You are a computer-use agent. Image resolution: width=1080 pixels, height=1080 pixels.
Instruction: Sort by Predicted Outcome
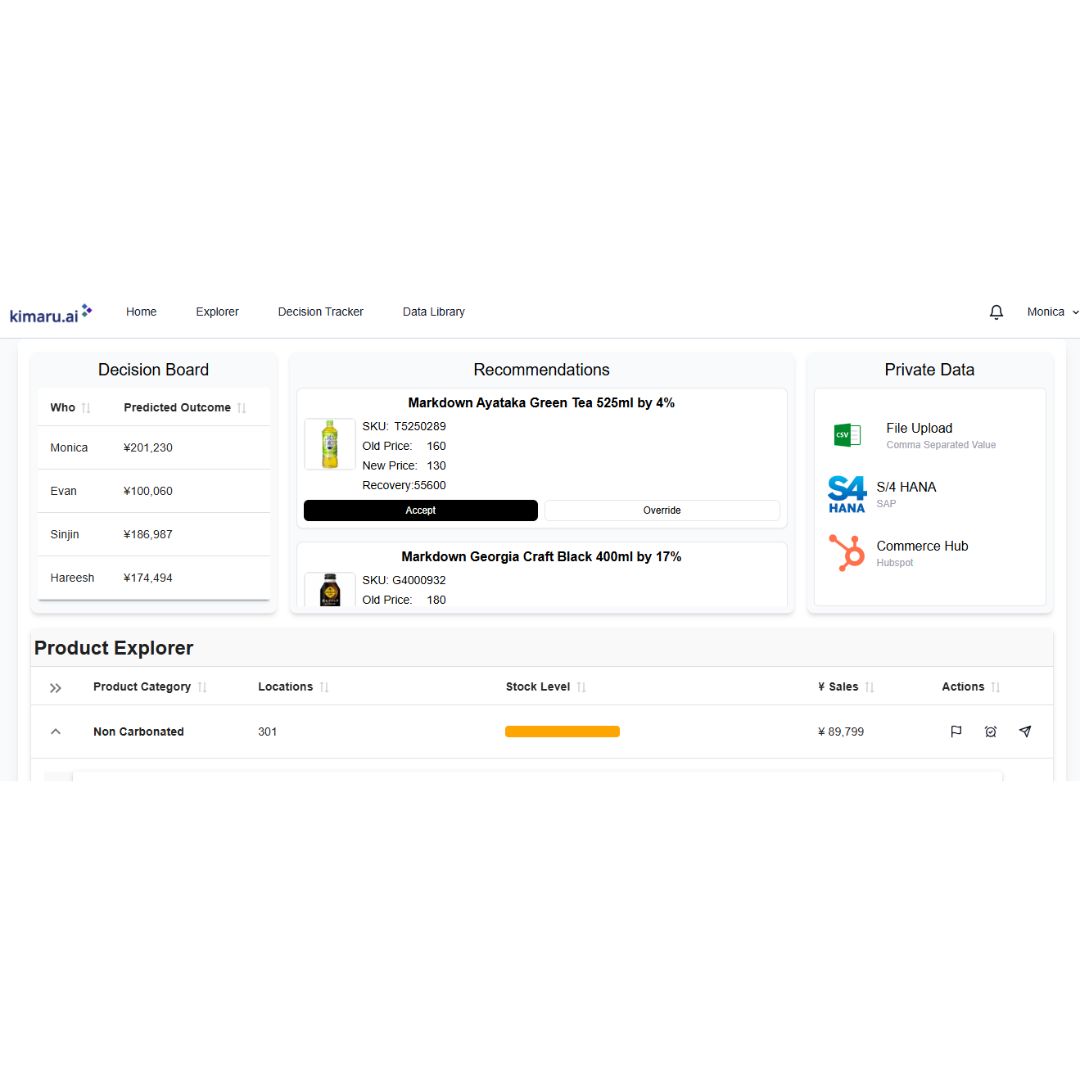(x=242, y=408)
